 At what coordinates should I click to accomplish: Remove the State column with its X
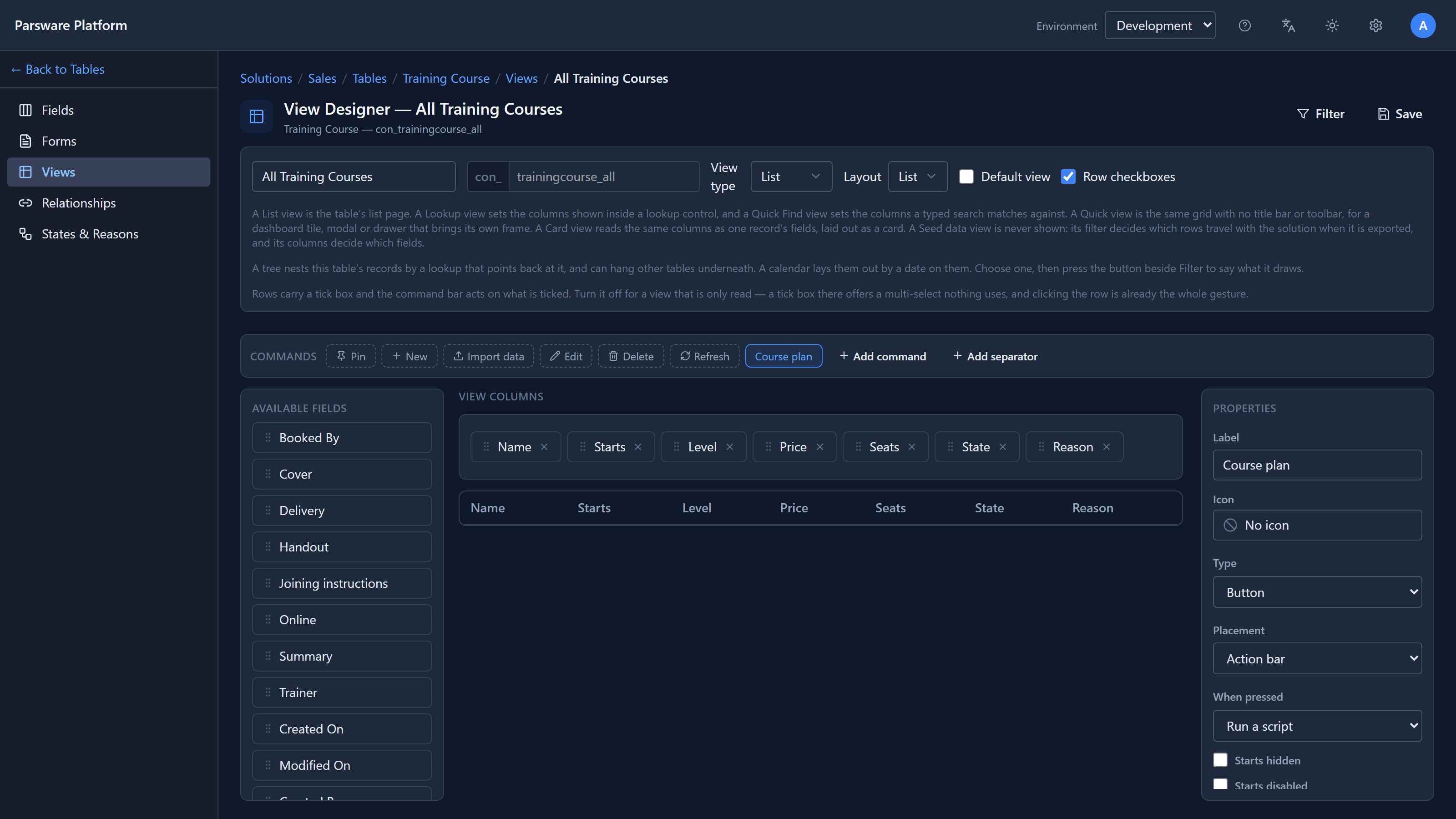(1003, 447)
